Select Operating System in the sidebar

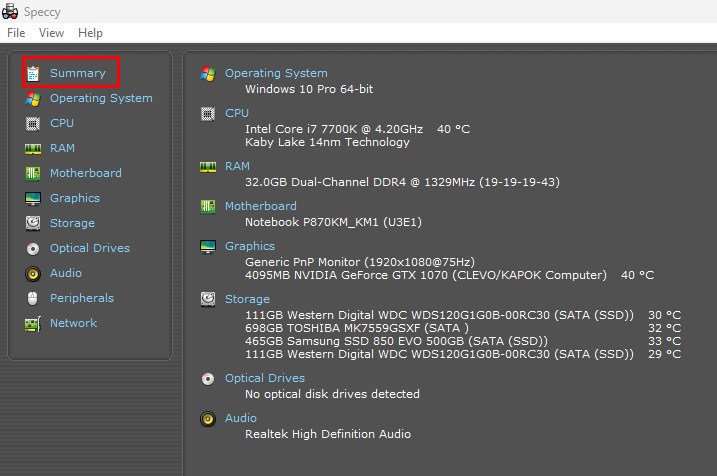[101, 98]
